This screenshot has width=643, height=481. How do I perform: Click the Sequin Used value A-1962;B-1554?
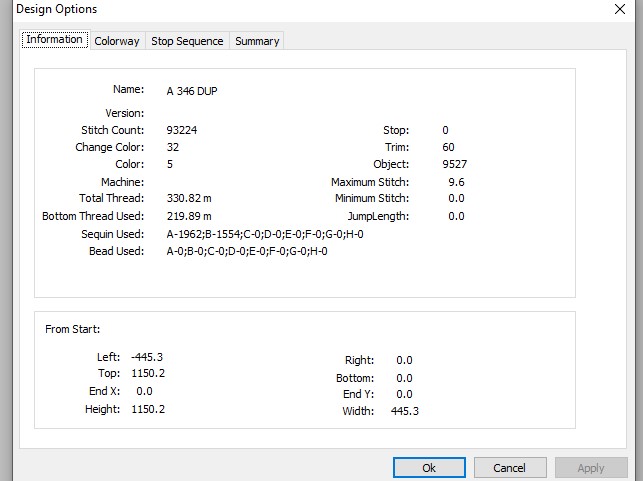(265, 234)
